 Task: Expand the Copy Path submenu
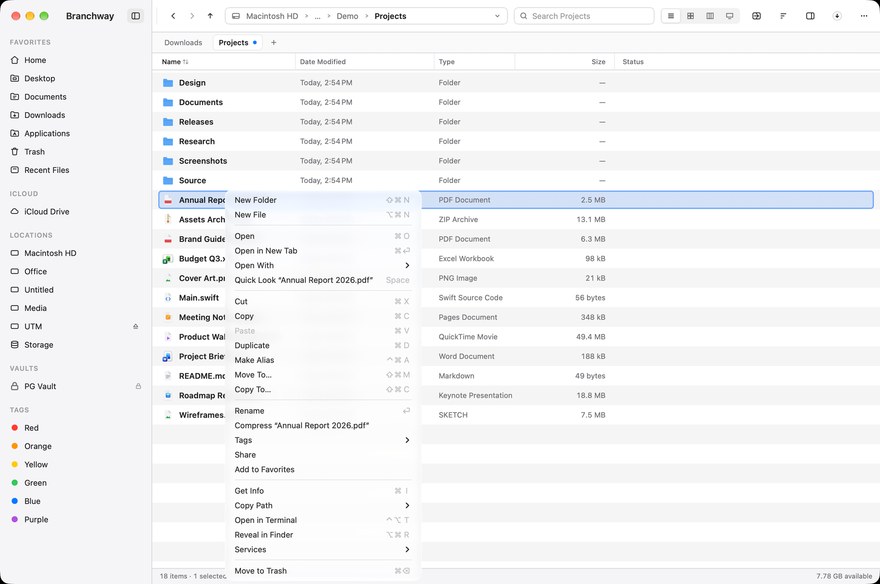322,505
